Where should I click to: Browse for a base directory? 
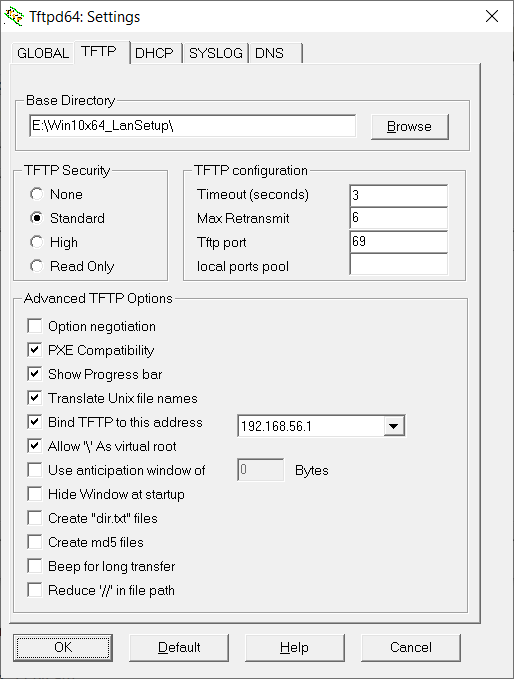(410, 126)
